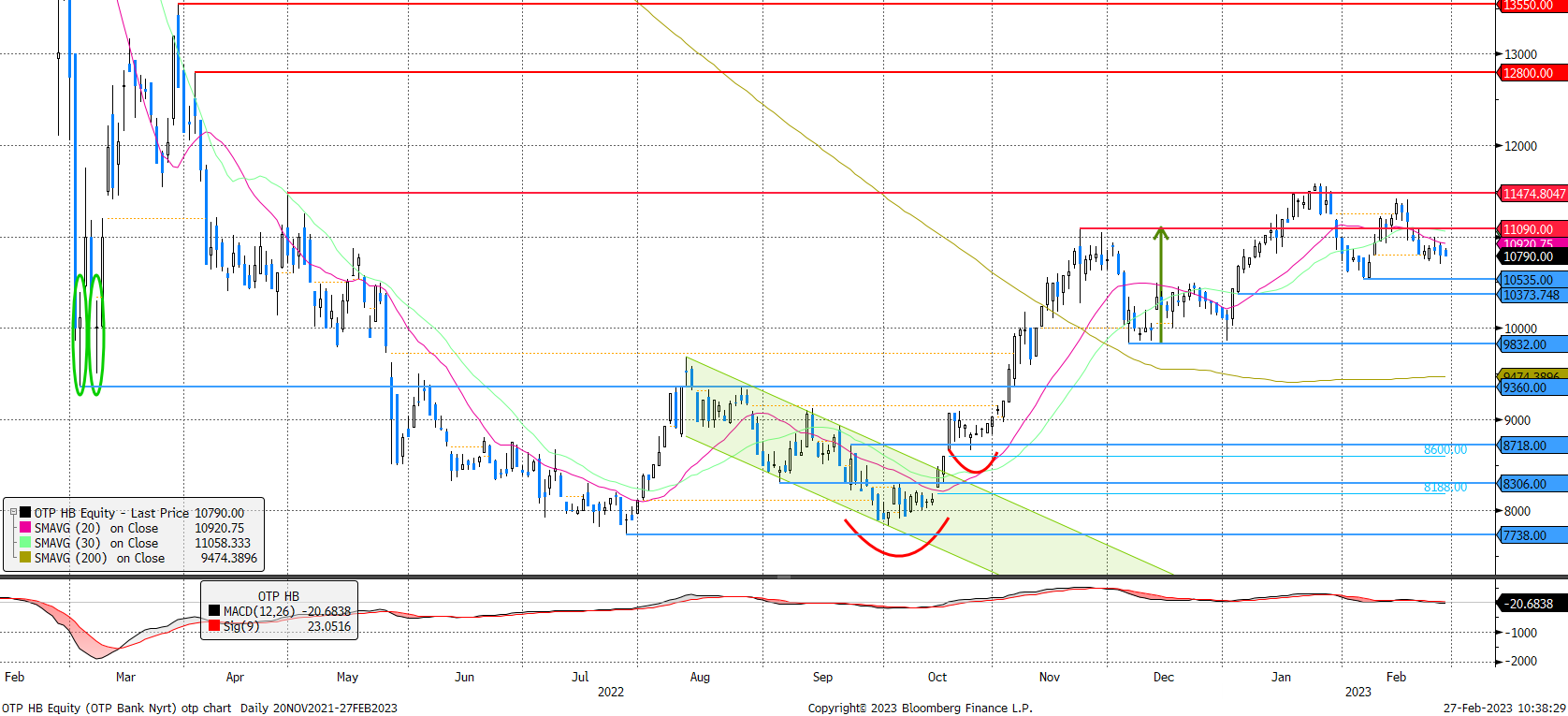Click the Mar month label

[125, 677]
